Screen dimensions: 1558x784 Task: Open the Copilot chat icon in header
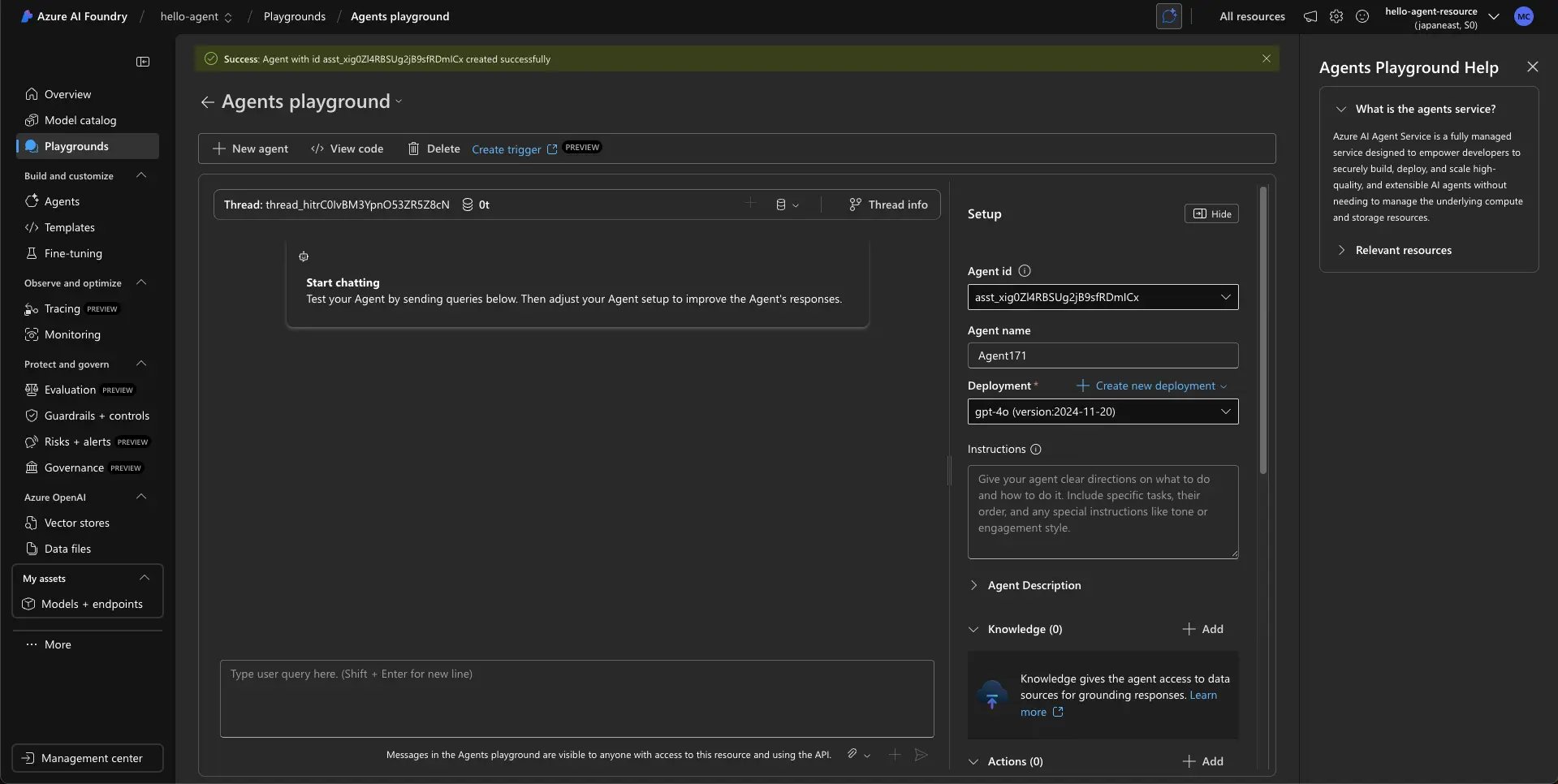pyautogui.click(x=1169, y=16)
